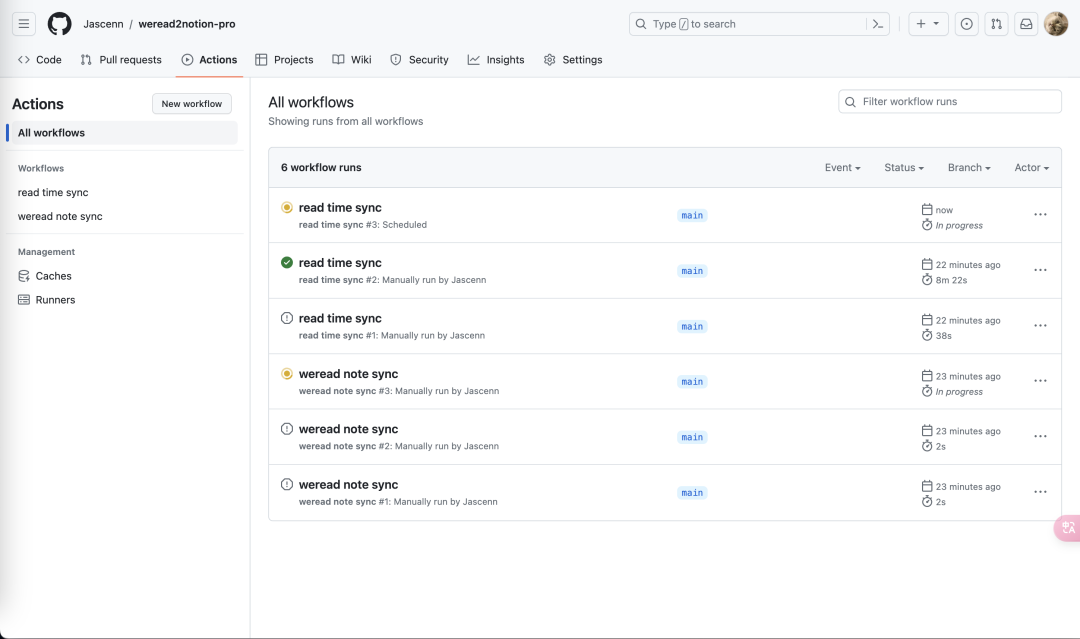This screenshot has width=1080, height=639.
Task: Switch to the Pull requests tab
Action: (x=121, y=60)
